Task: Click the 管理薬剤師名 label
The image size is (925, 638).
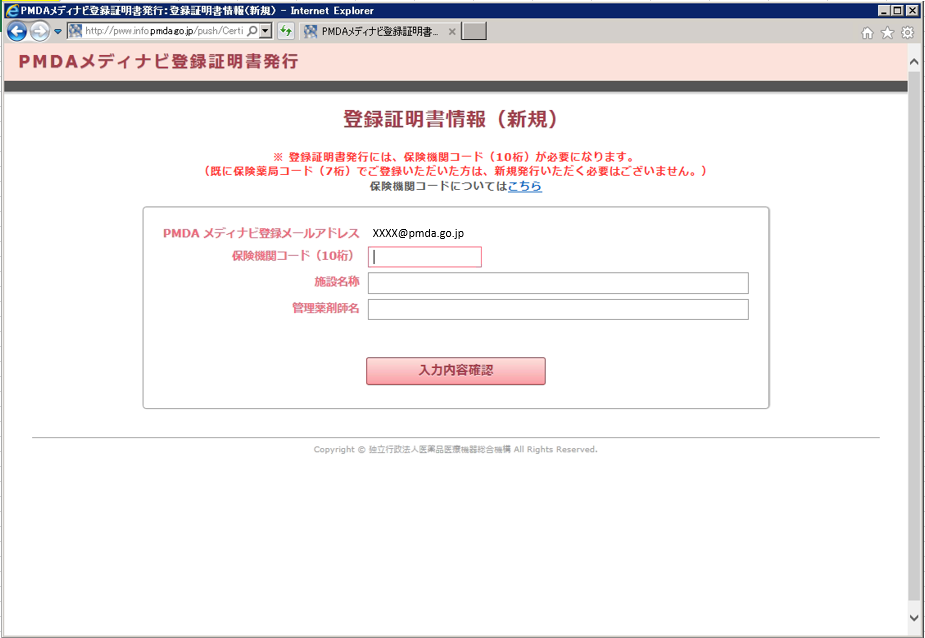Action: [326, 308]
